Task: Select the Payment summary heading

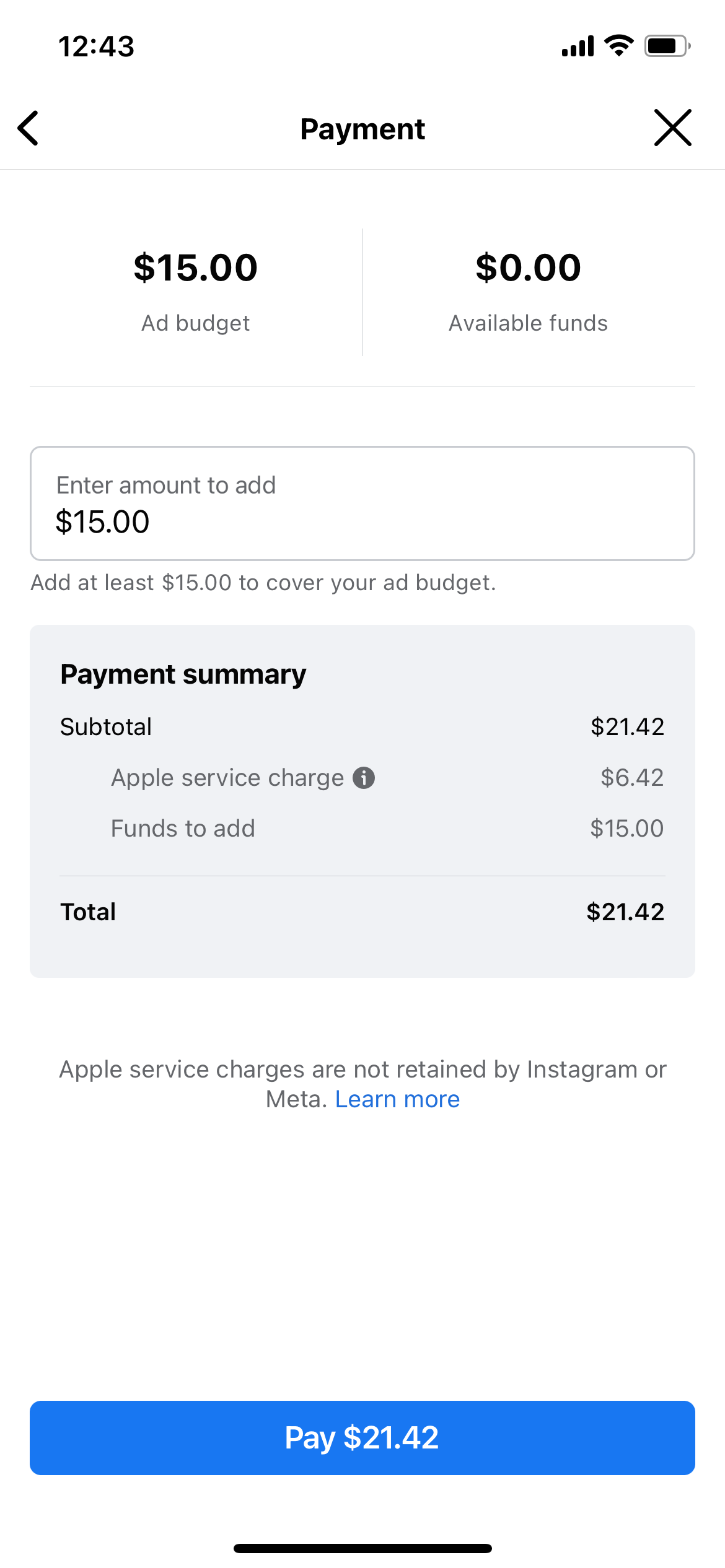Action: pyautogui.click(x=183, y=674)
